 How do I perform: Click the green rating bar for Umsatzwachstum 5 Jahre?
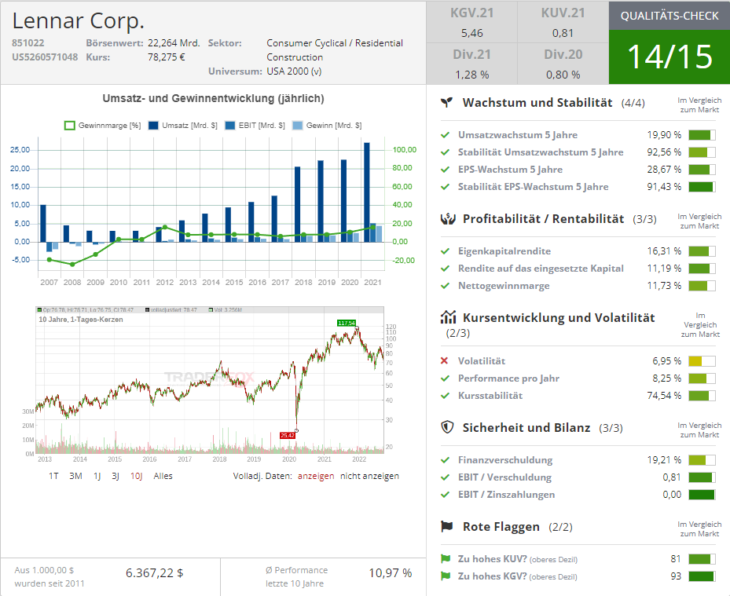tap(701, 135)
